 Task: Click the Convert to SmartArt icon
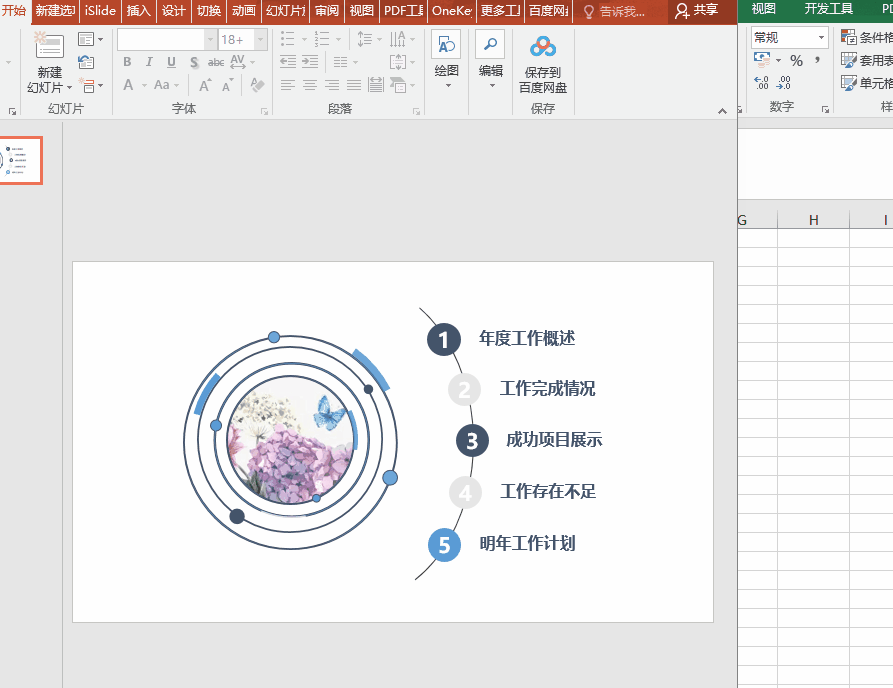click(x=398, y=85)
